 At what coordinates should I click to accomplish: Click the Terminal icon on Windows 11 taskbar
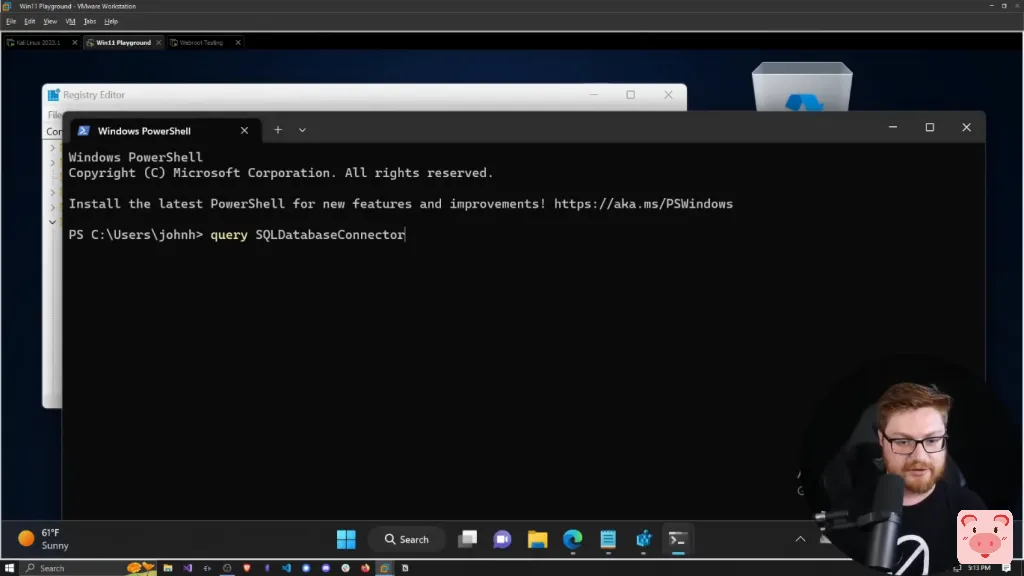tap(678, 539)
